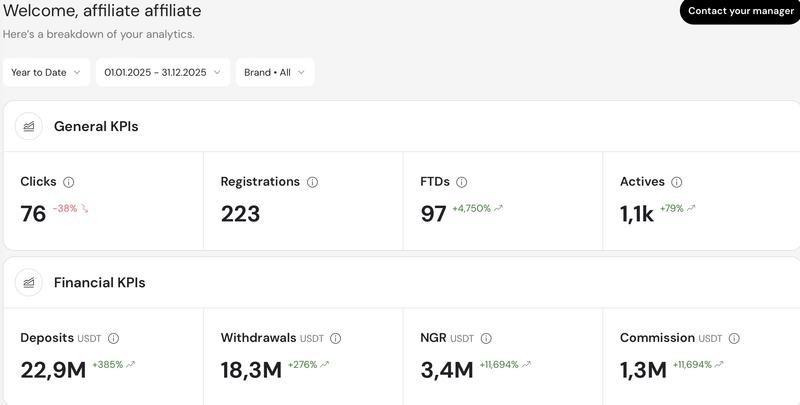Expand the Brand • All filter
800x405 pixels.
tap(275, 72)
